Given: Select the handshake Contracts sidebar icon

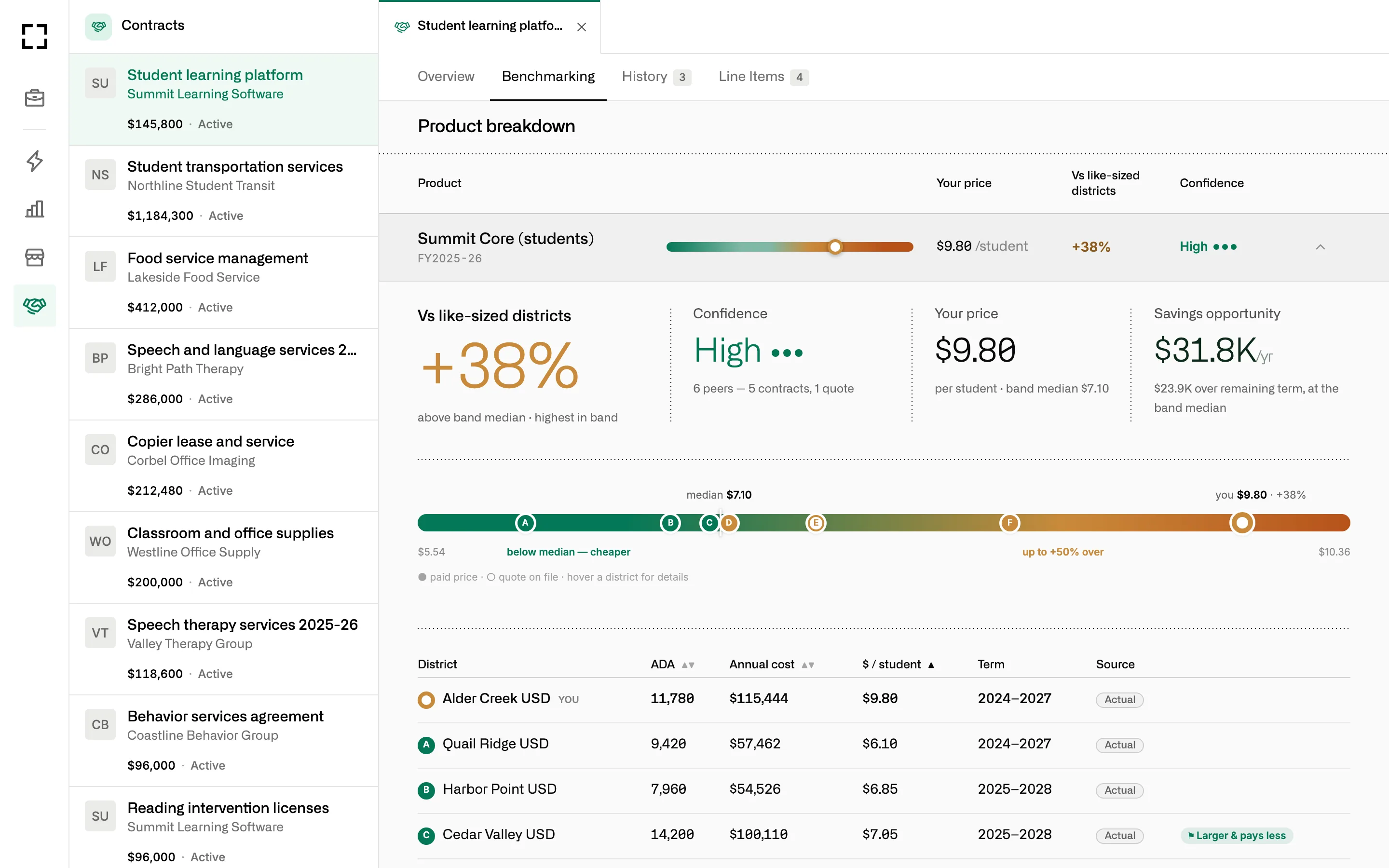Looking at the screenshot, I should click(x=34, y=305).
